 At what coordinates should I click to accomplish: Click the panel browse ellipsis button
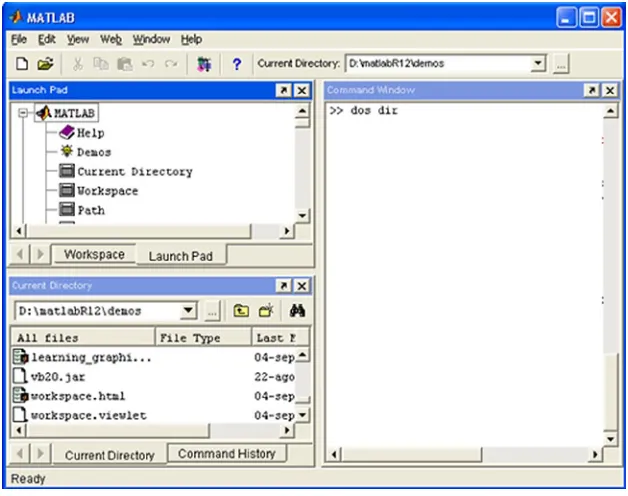(212, 312)
